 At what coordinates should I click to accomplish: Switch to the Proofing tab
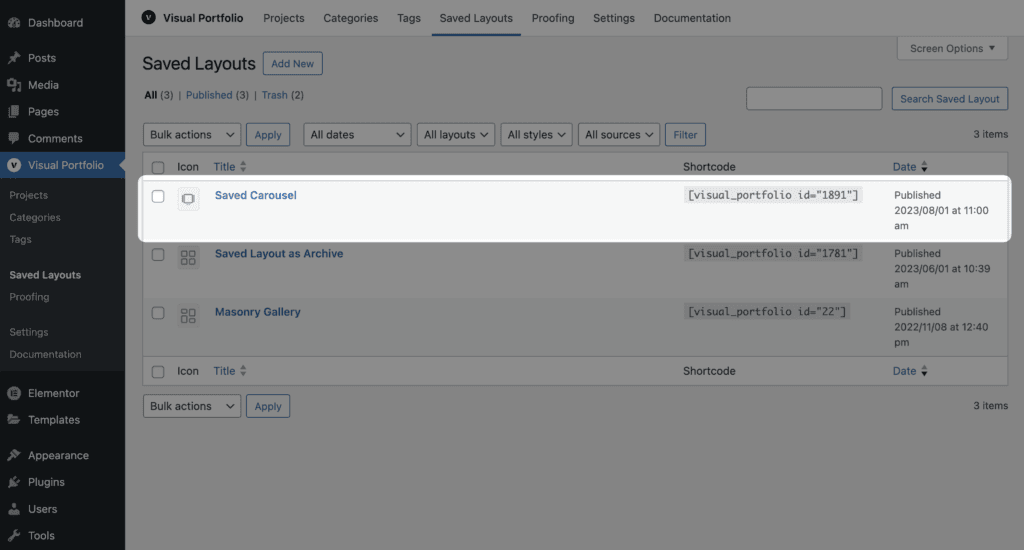coord(553,18)
